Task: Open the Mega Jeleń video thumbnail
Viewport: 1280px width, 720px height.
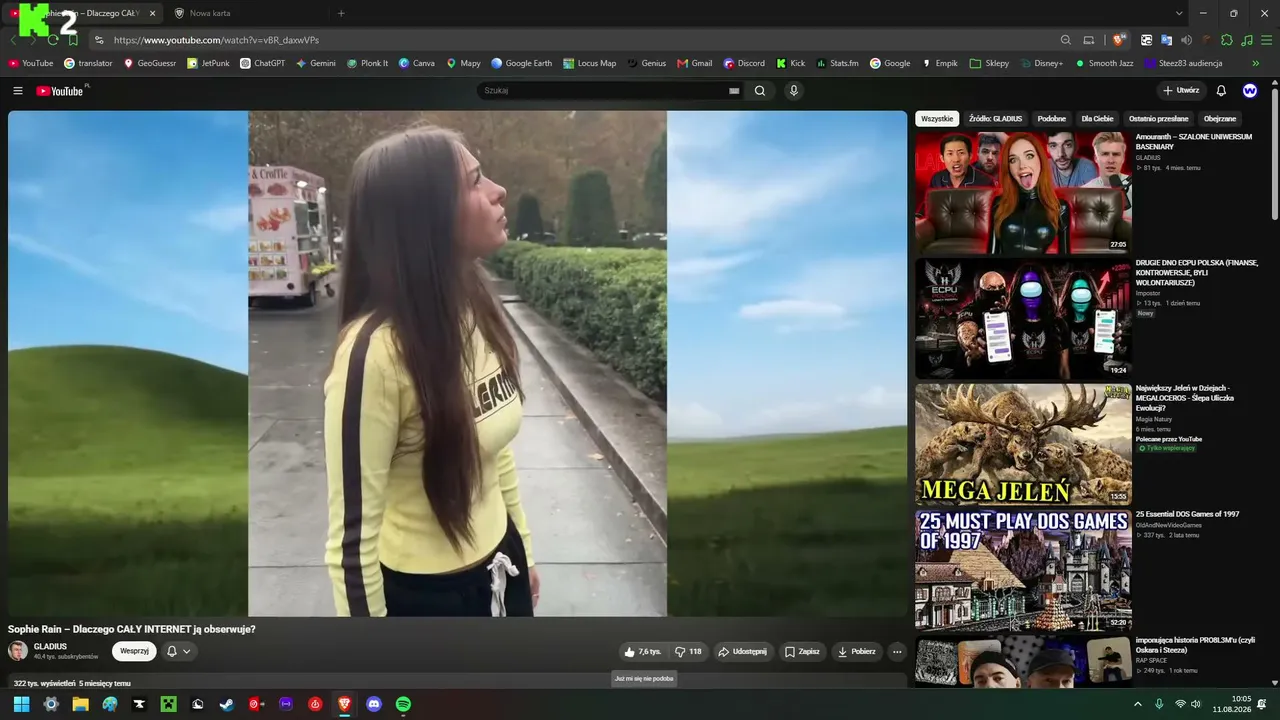Action: (x=1023, y=444)
